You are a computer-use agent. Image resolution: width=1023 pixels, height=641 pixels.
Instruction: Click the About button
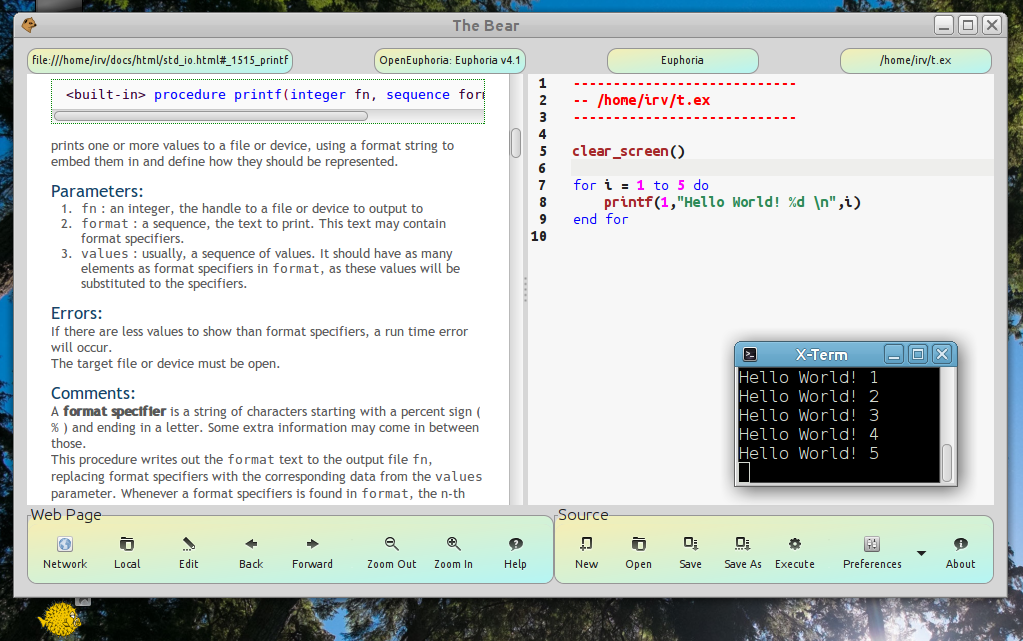tap(961, 545)
